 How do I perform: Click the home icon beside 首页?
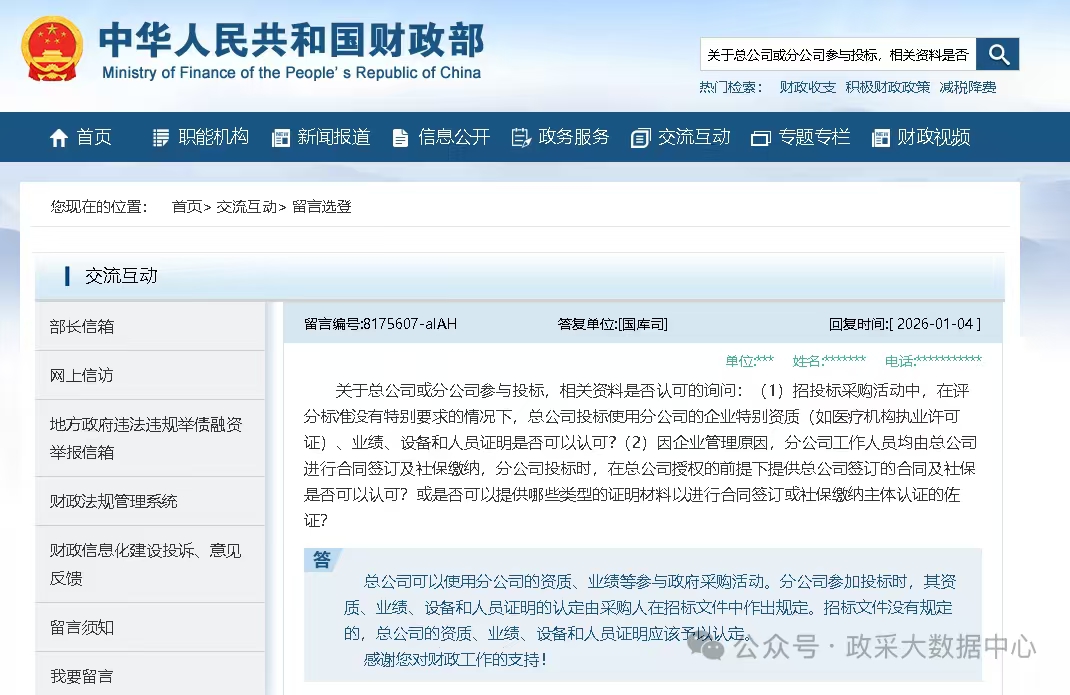(x=59, y=138)
